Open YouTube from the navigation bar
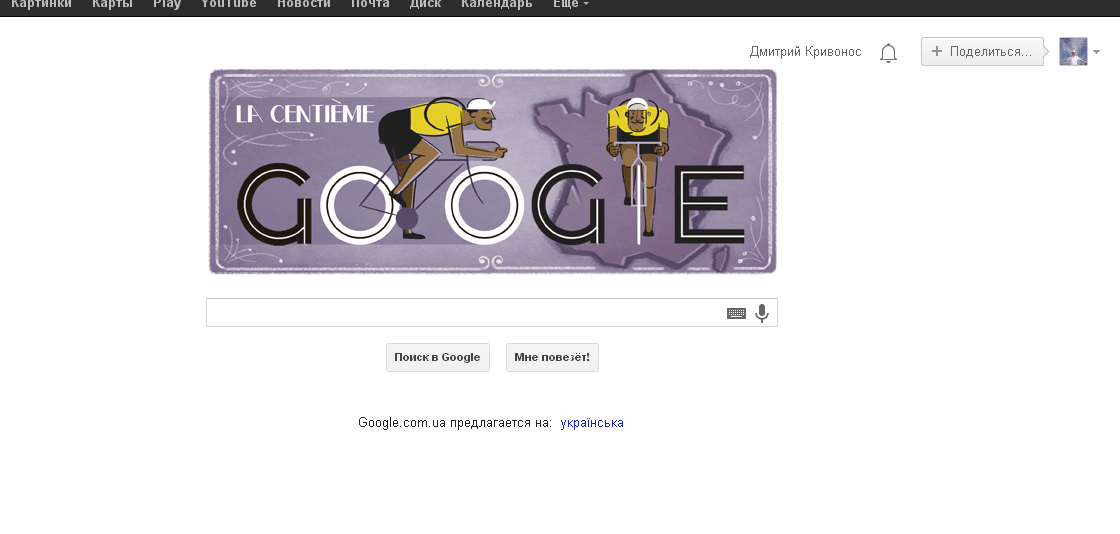1120x534 pixels. [229, 4]
